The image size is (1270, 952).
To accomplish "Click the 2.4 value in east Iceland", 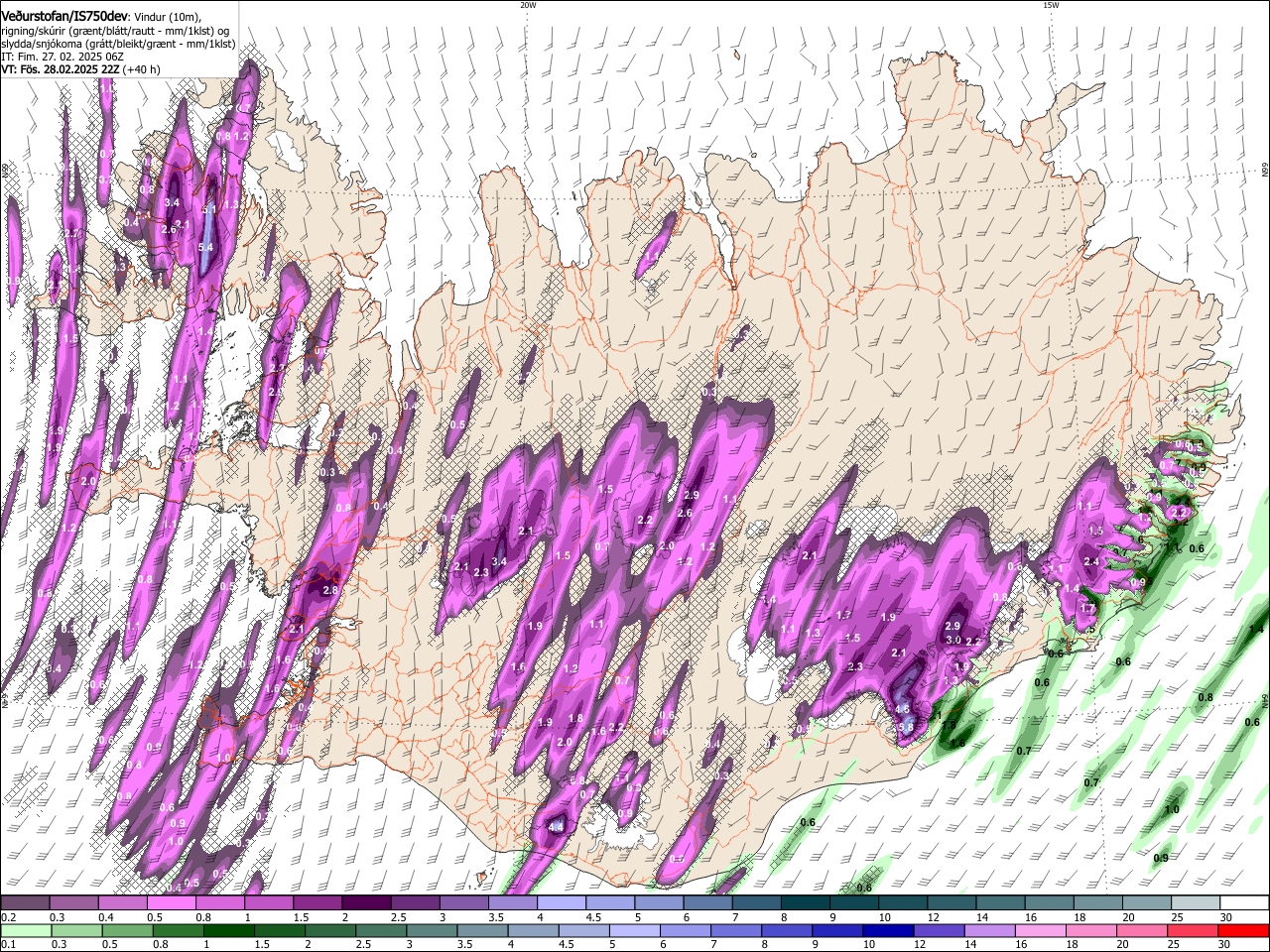I will tap(1092, 561).
